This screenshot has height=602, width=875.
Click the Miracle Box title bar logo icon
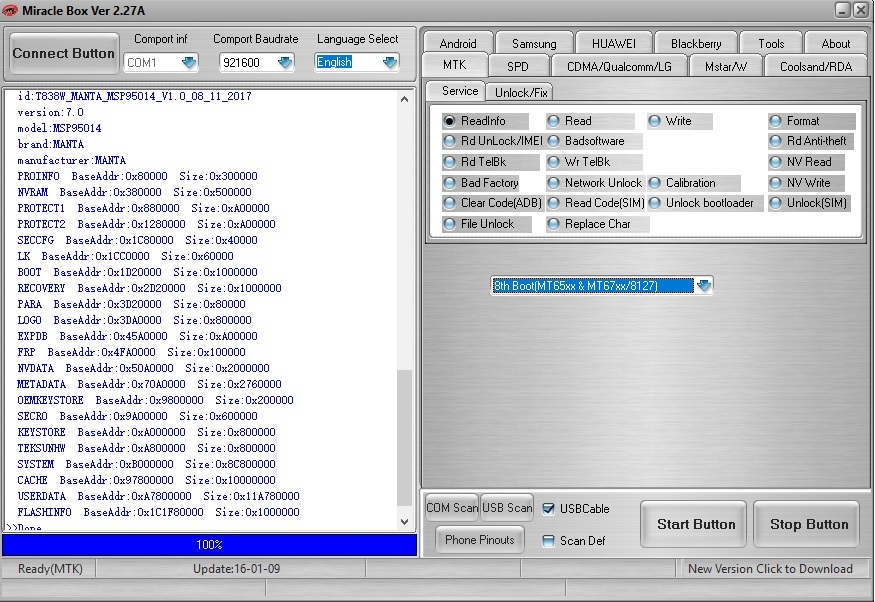9,10
